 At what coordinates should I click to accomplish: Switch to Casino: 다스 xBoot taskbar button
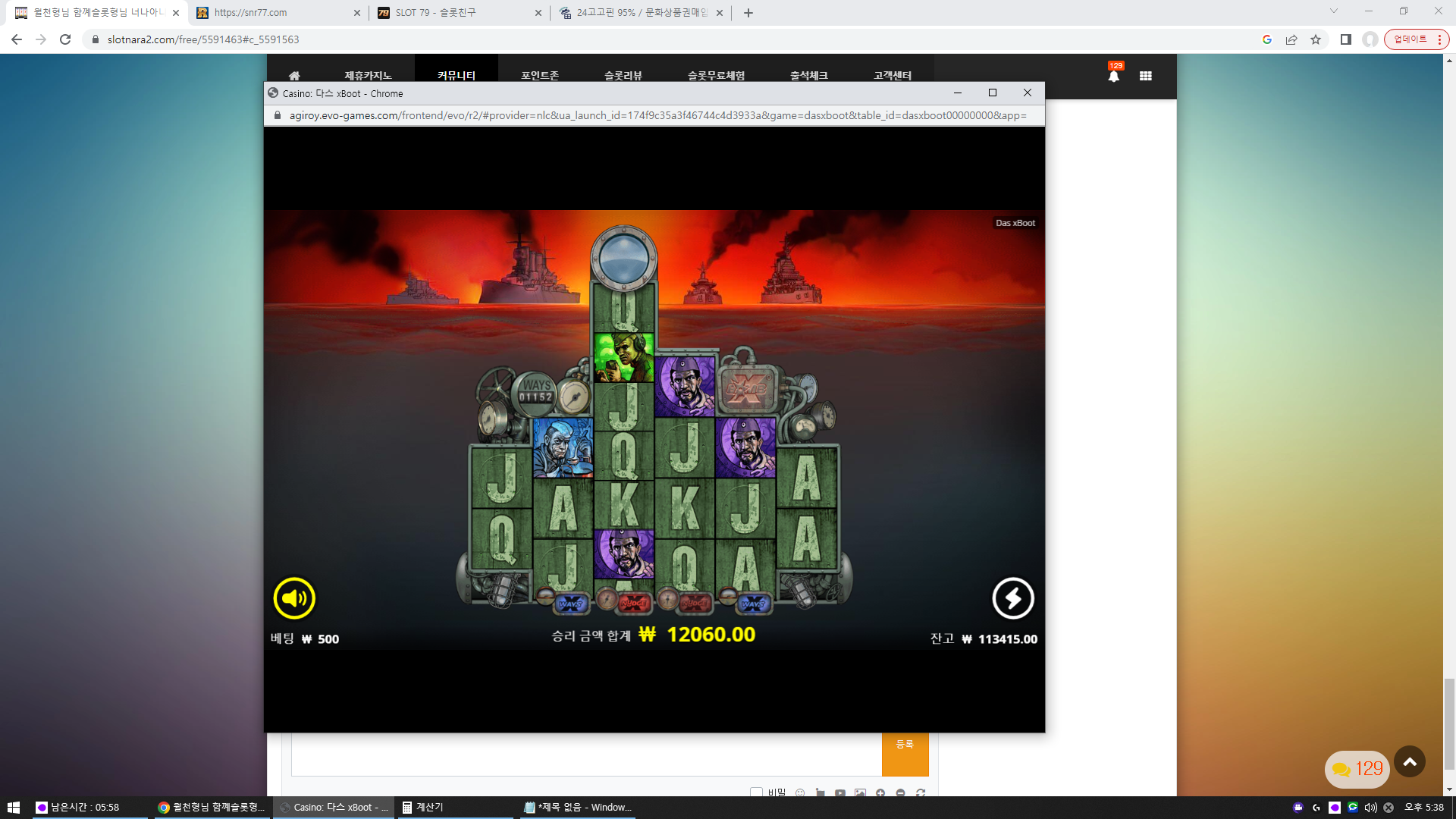(x=334, y=808)
